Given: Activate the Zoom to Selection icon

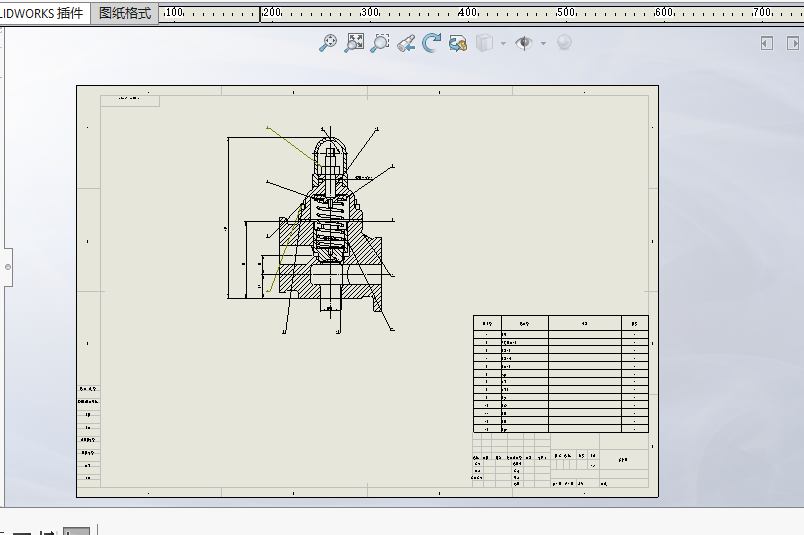Looking at the screenshot, I should click(x=380, y=43).
